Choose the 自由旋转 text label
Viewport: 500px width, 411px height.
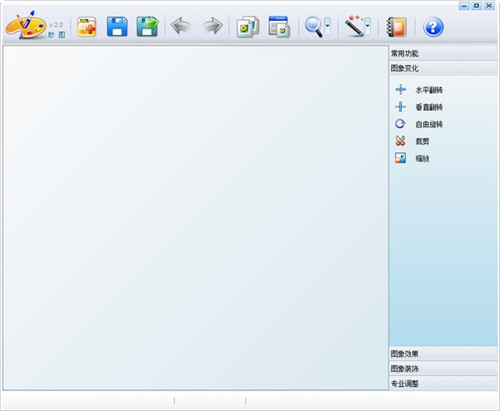pyautogui.click(x=429, y=124)
